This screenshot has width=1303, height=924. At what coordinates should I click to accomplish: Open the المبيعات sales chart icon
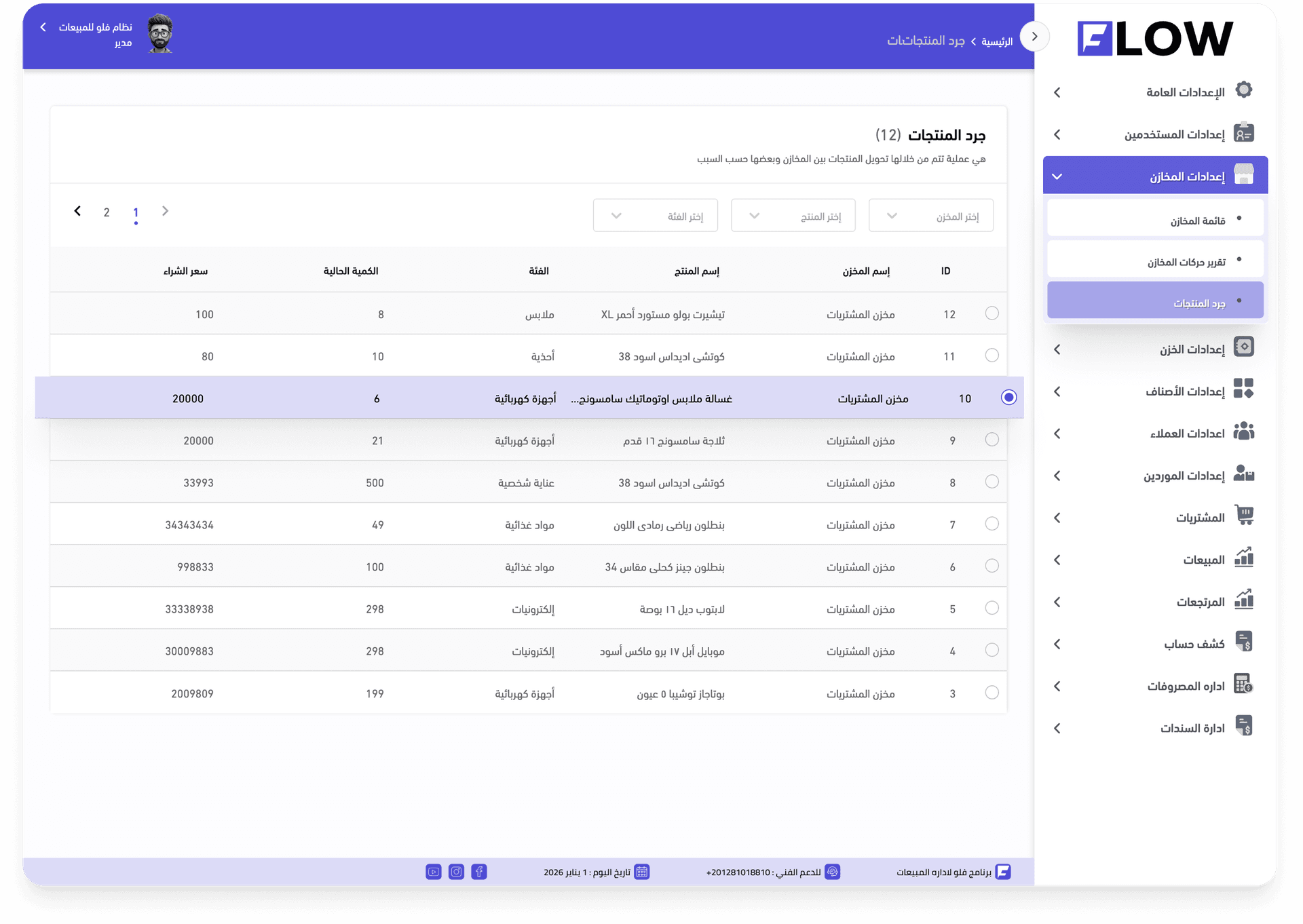coord(1245,558)
